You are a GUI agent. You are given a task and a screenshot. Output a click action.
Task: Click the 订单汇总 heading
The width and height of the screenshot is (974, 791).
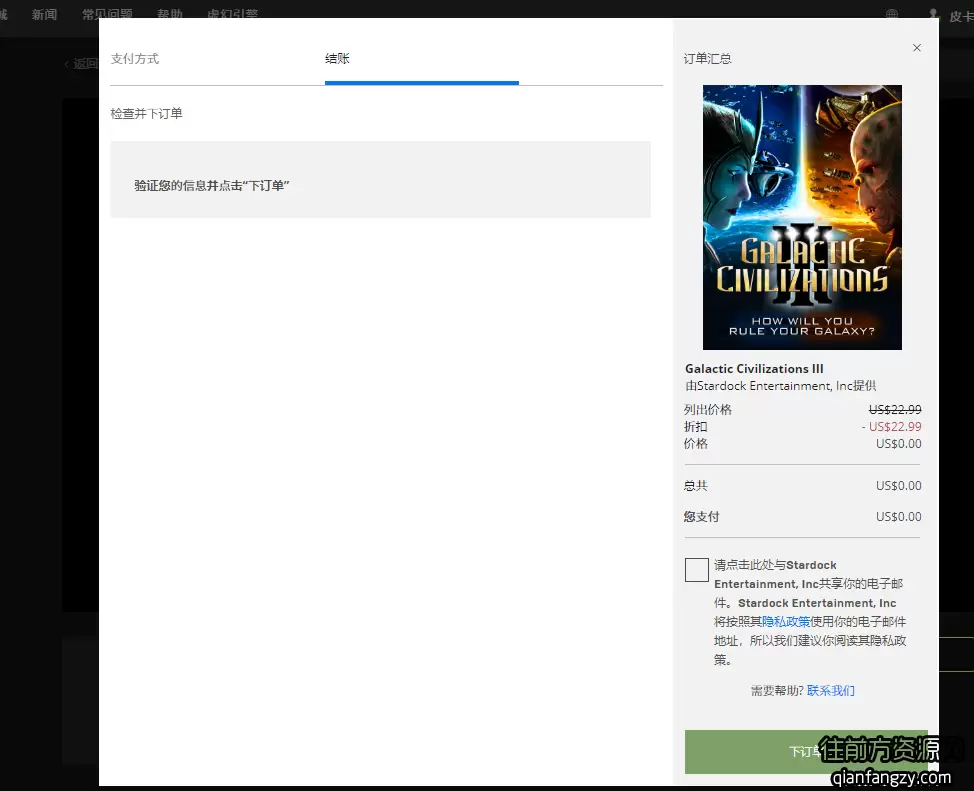pos(708,59)
